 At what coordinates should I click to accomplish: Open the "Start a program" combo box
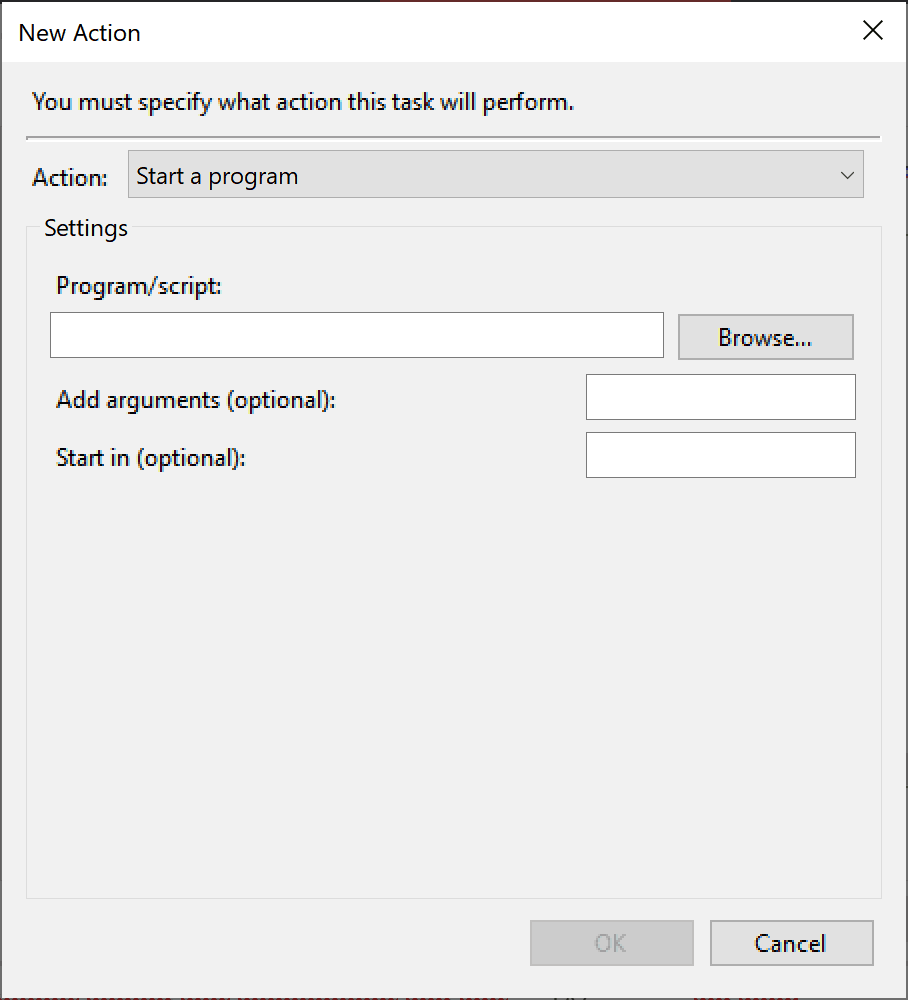click(495, 174)
